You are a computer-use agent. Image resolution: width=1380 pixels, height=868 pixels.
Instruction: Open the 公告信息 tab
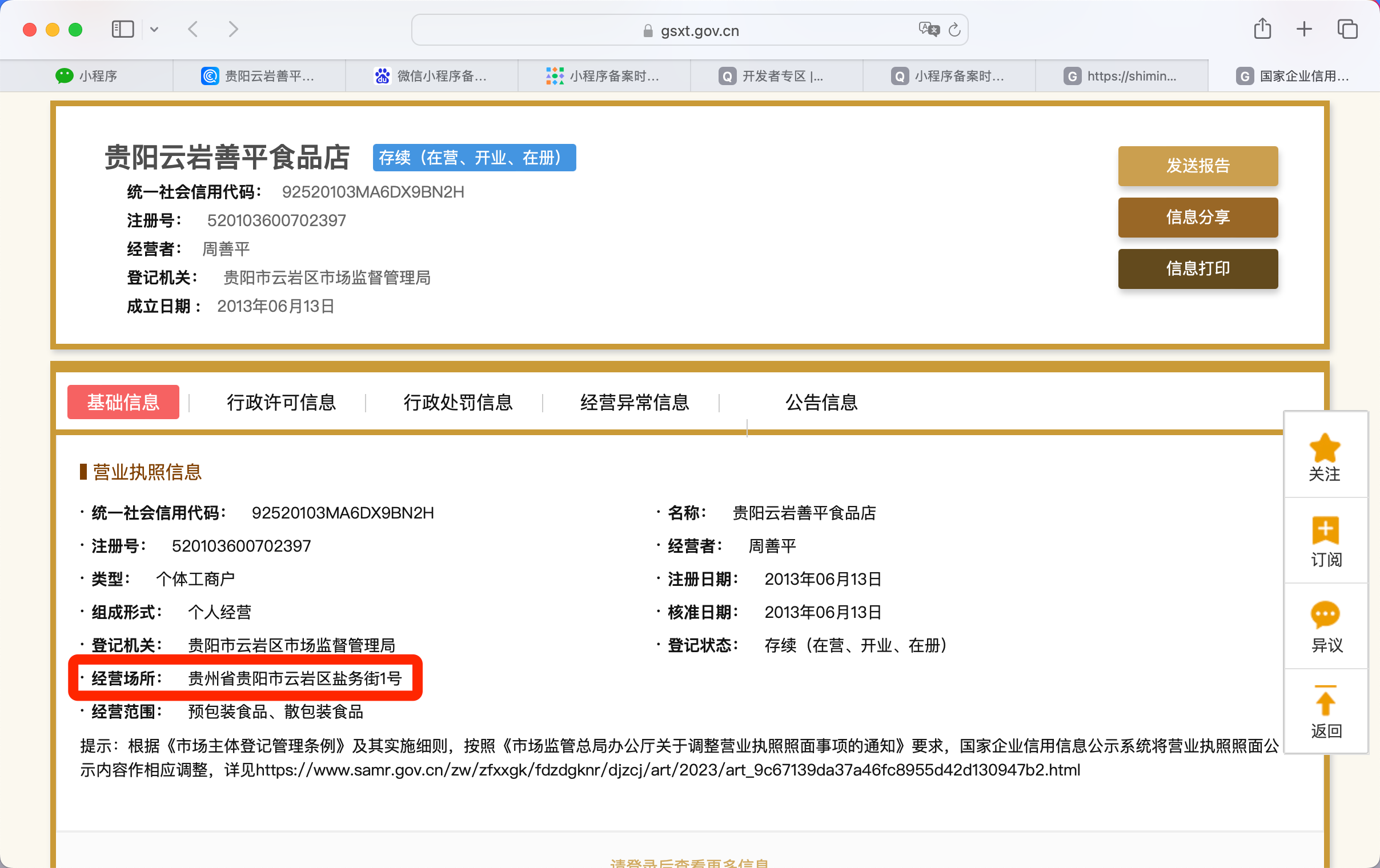coord(821,402)
